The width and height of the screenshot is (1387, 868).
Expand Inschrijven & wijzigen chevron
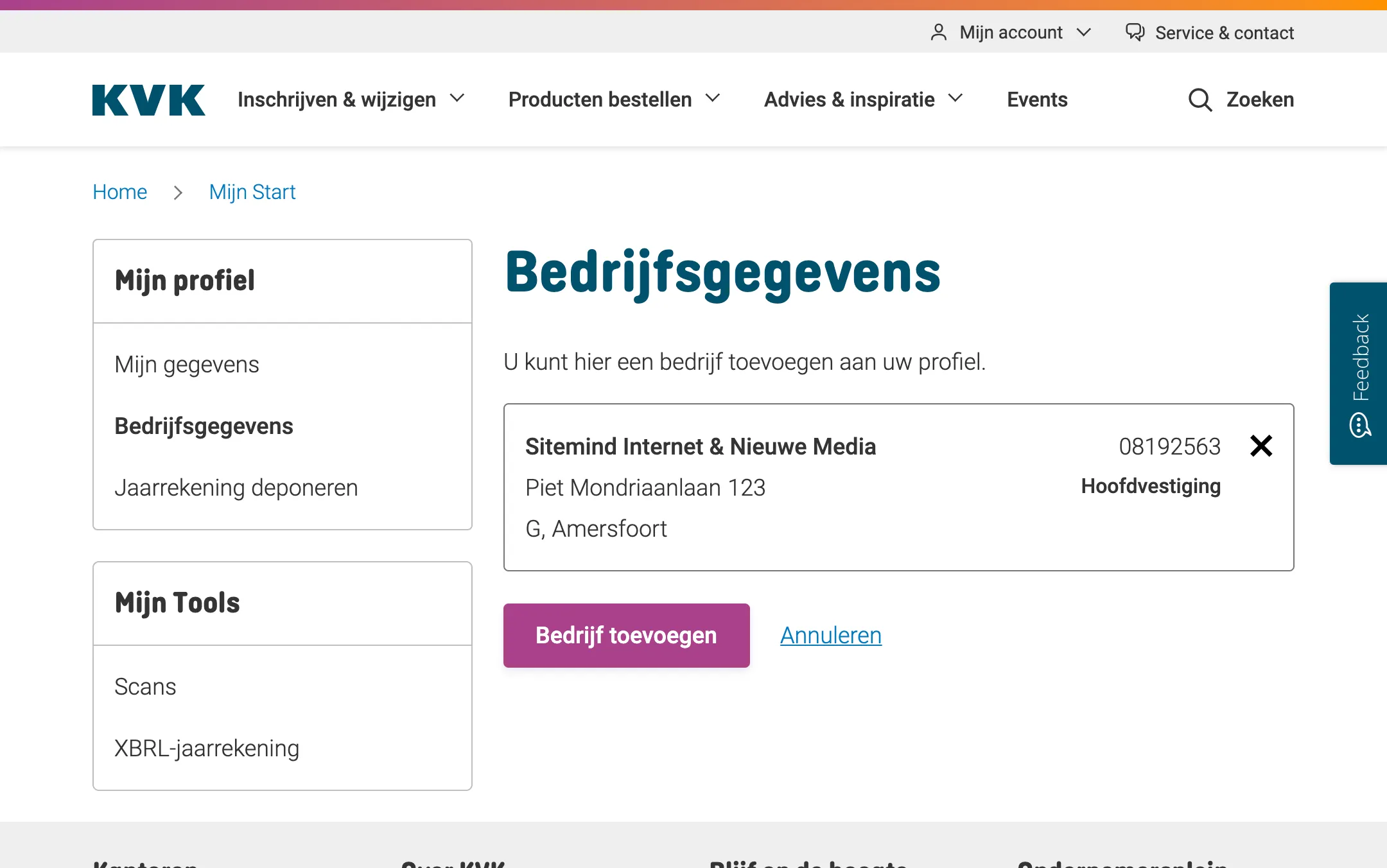457,99
